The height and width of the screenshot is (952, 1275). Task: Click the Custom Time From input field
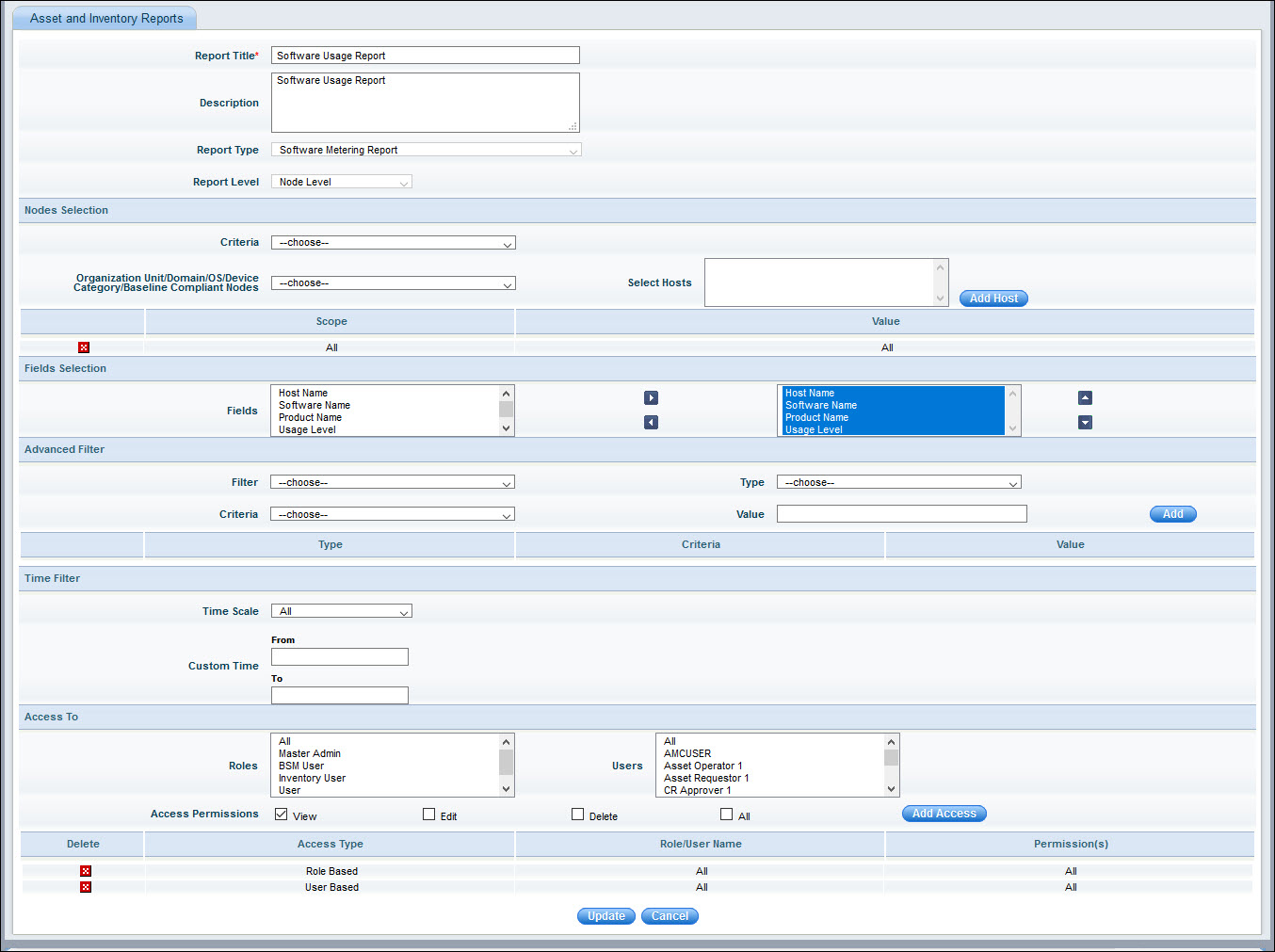tap(339, 656)
